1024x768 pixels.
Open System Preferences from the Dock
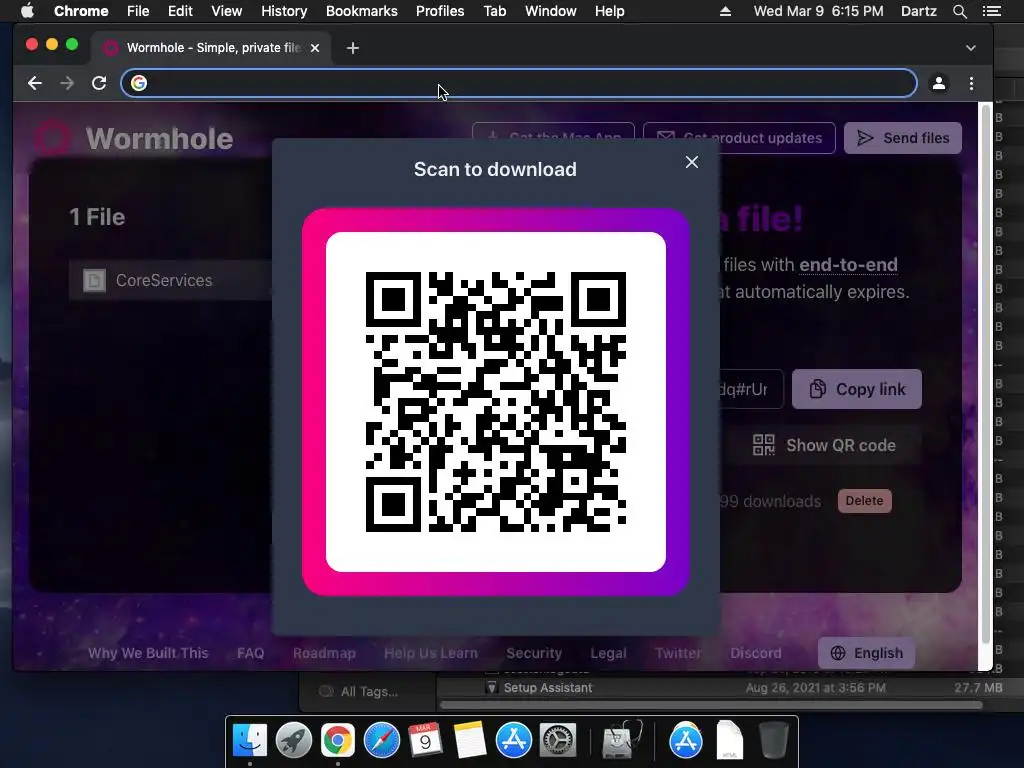tap(557, 740)
